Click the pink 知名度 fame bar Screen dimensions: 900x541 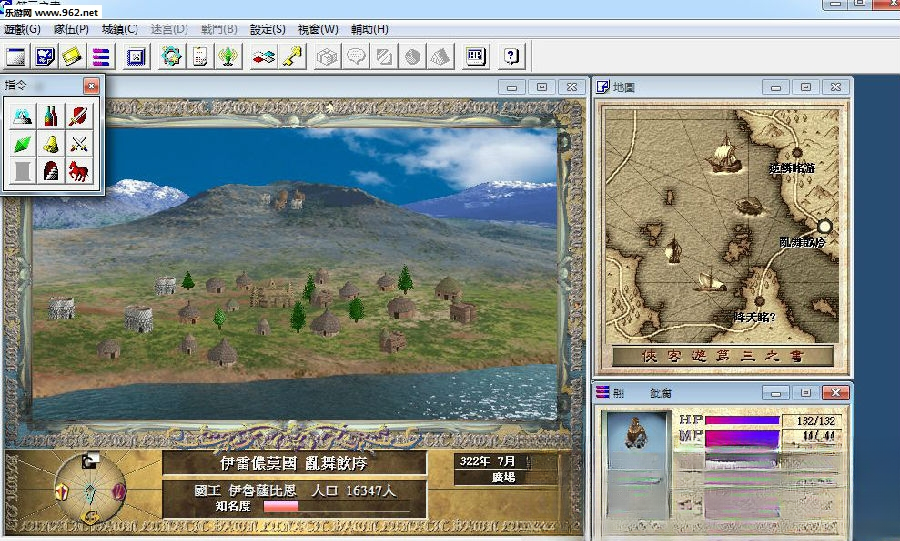281,506
